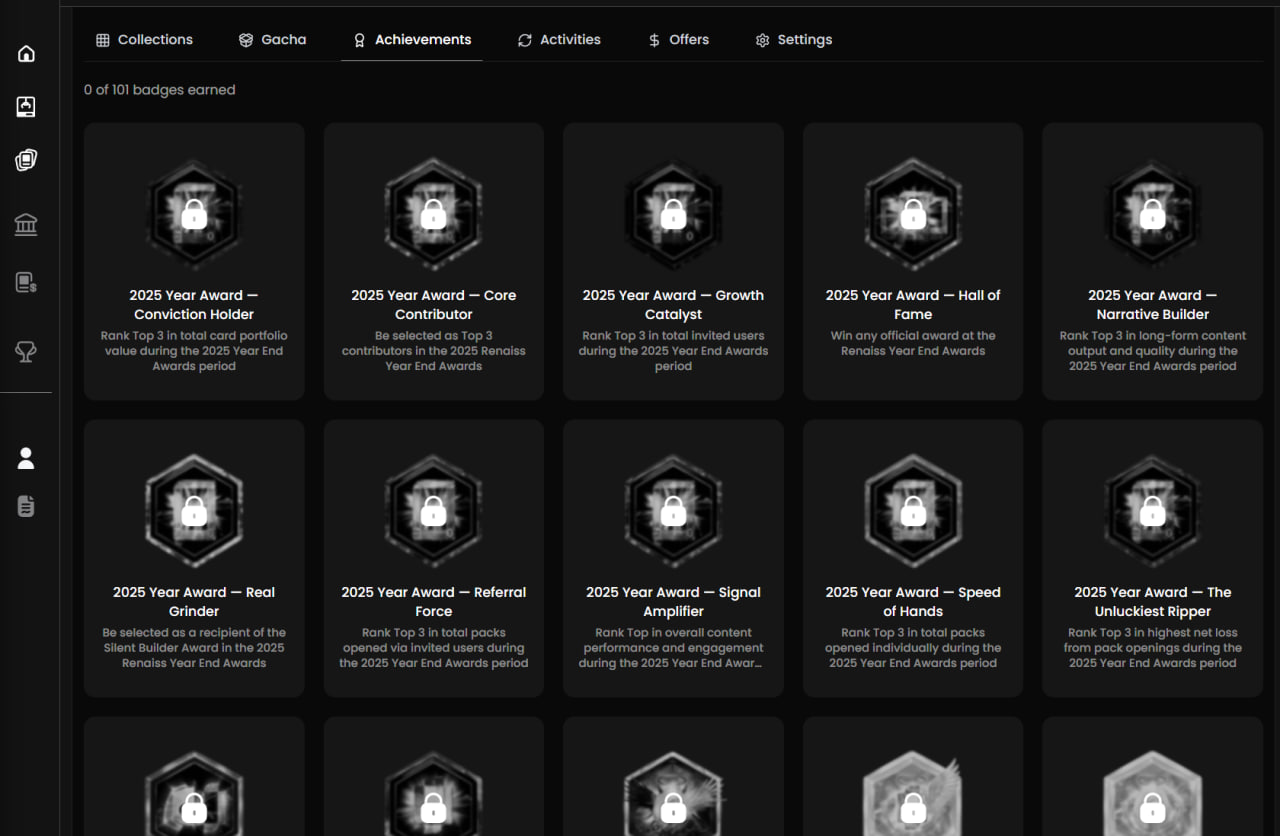Open the Offers tab
The width and height of the screenshot is (1280, 836).
click(x=679, y=40)
